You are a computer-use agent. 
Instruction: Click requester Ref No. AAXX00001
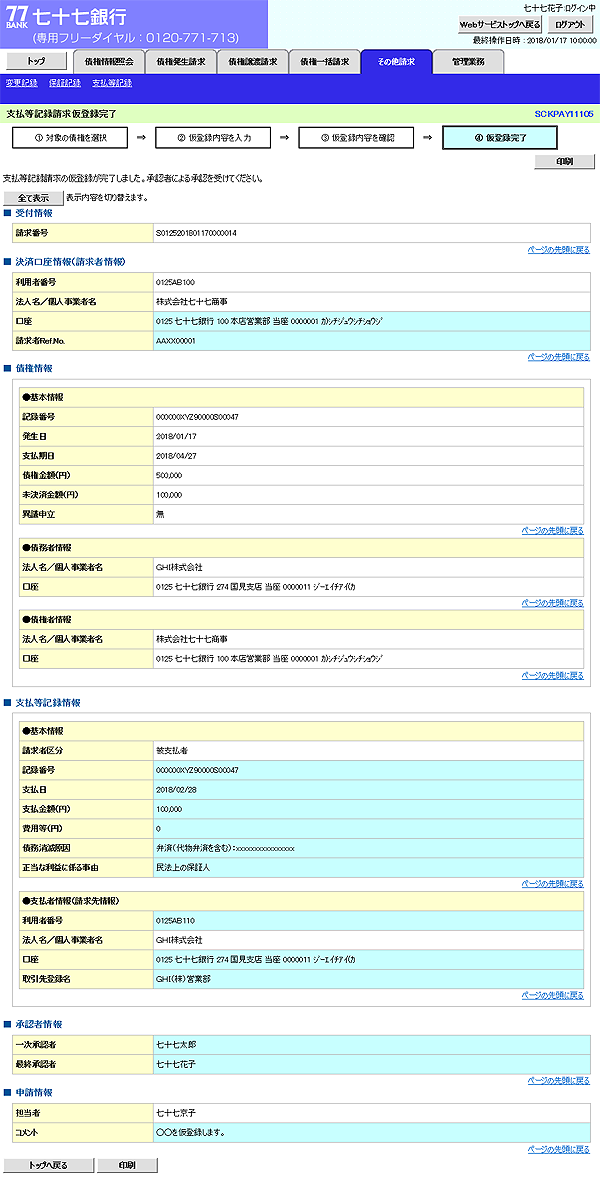coord(176,341)
